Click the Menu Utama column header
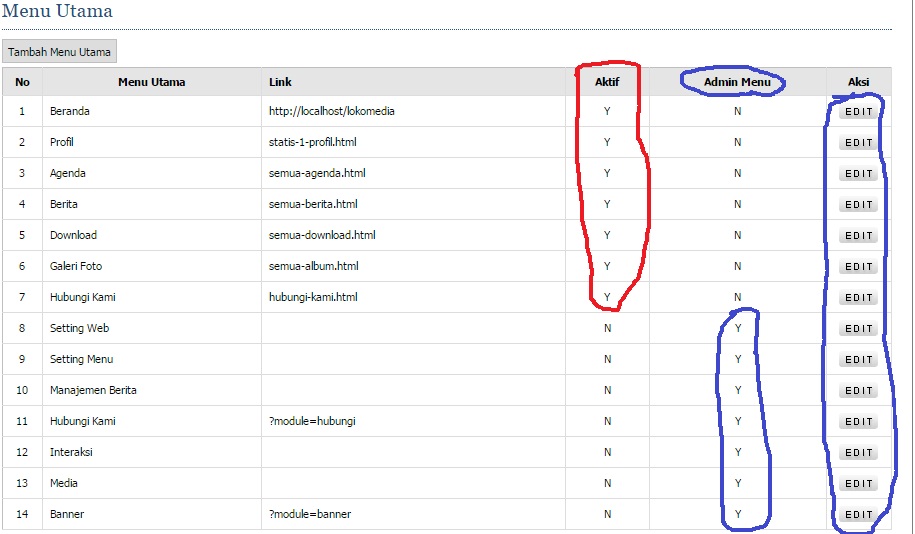The image size is (915, 534). point(152,82)
